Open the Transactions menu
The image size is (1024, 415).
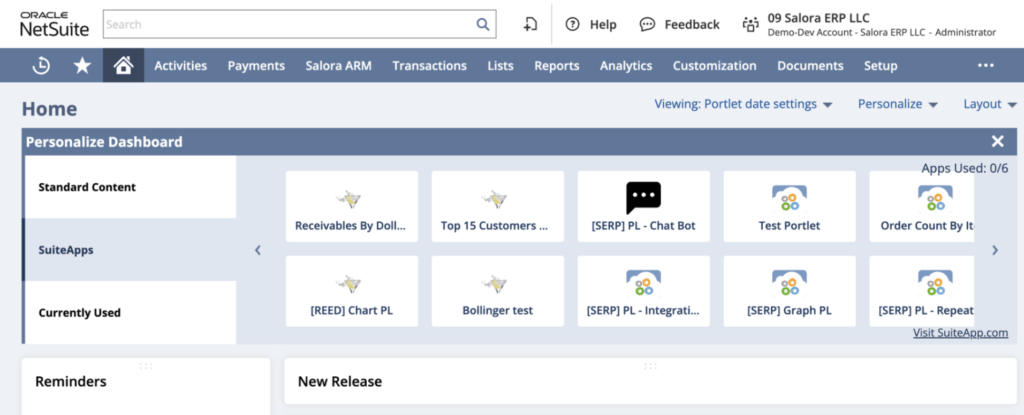429,66
